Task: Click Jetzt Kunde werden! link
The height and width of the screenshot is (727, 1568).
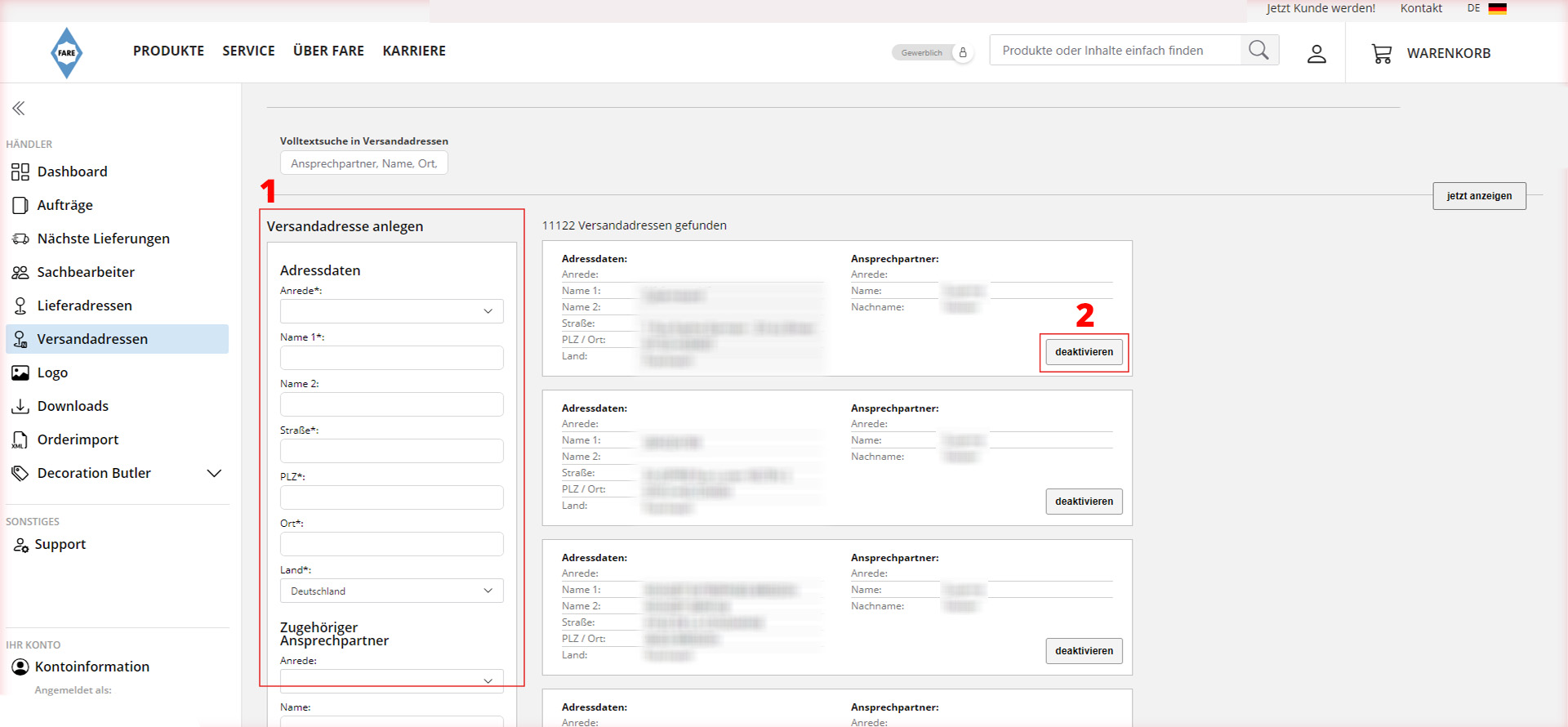Action: click(x=1321, y=8)
